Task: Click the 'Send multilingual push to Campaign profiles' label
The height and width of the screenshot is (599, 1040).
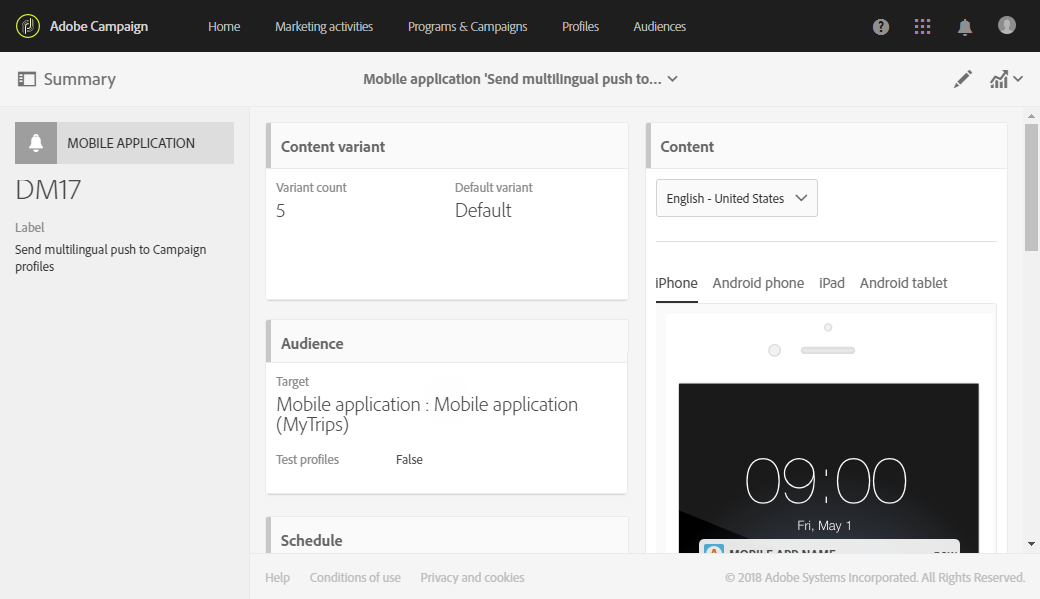Action: [110, 258]
